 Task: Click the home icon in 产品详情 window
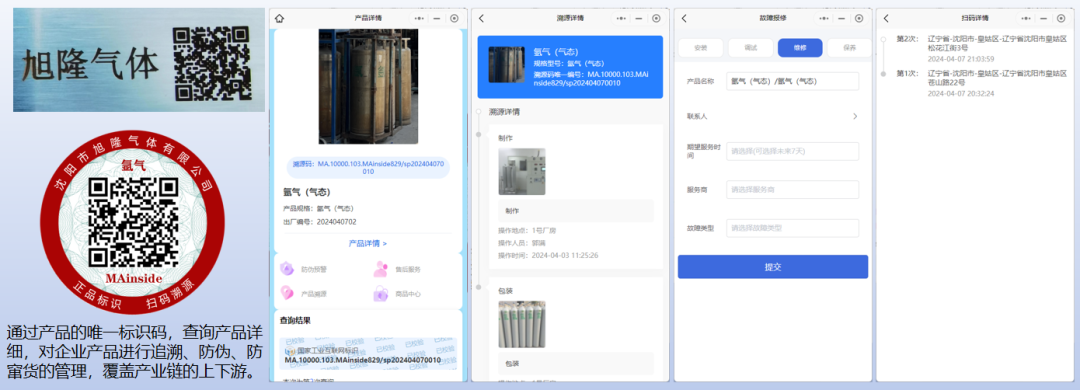tap(279, 19)
